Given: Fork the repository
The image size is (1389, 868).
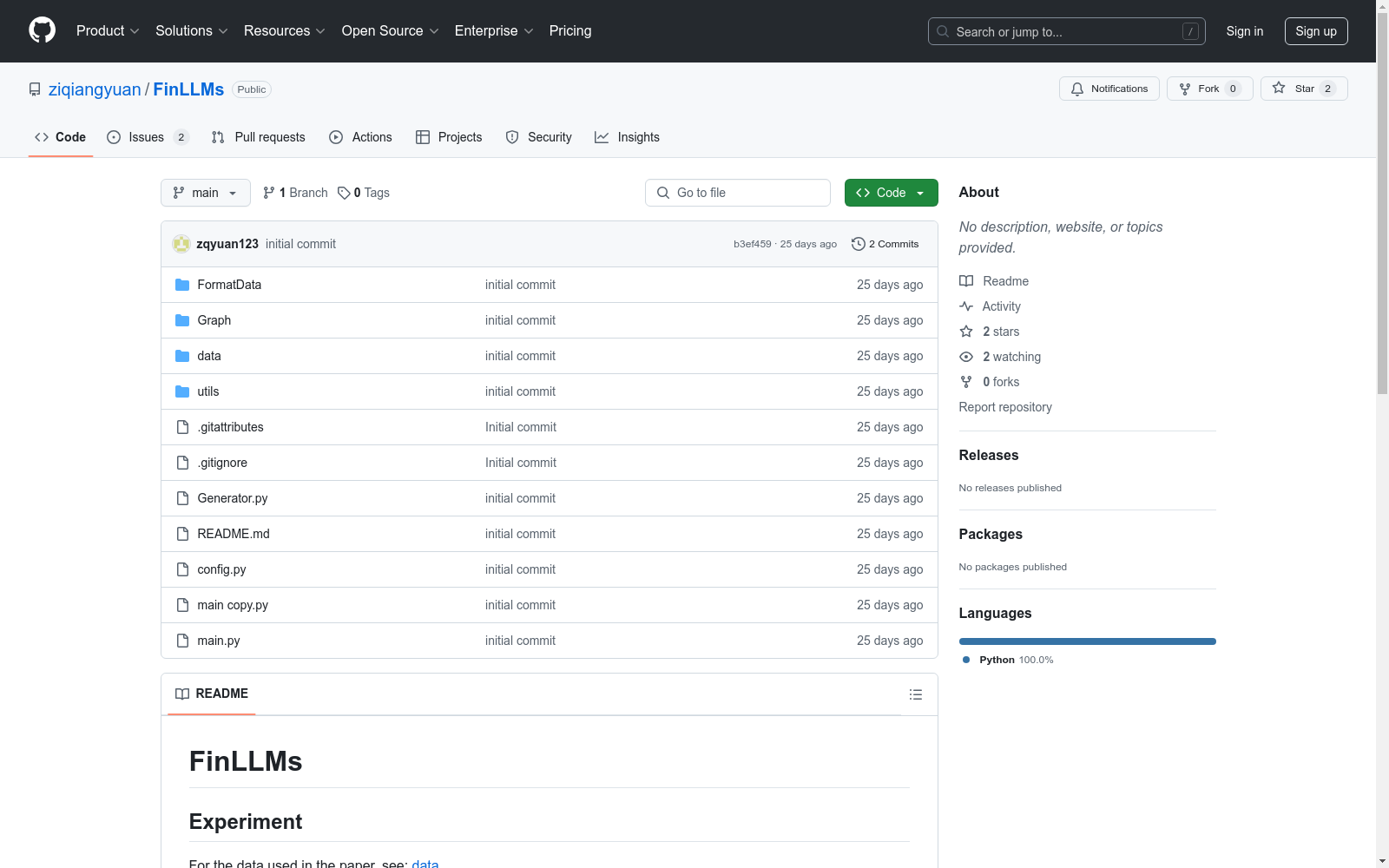Looking at the screenshot, I should coord(1209,89).
